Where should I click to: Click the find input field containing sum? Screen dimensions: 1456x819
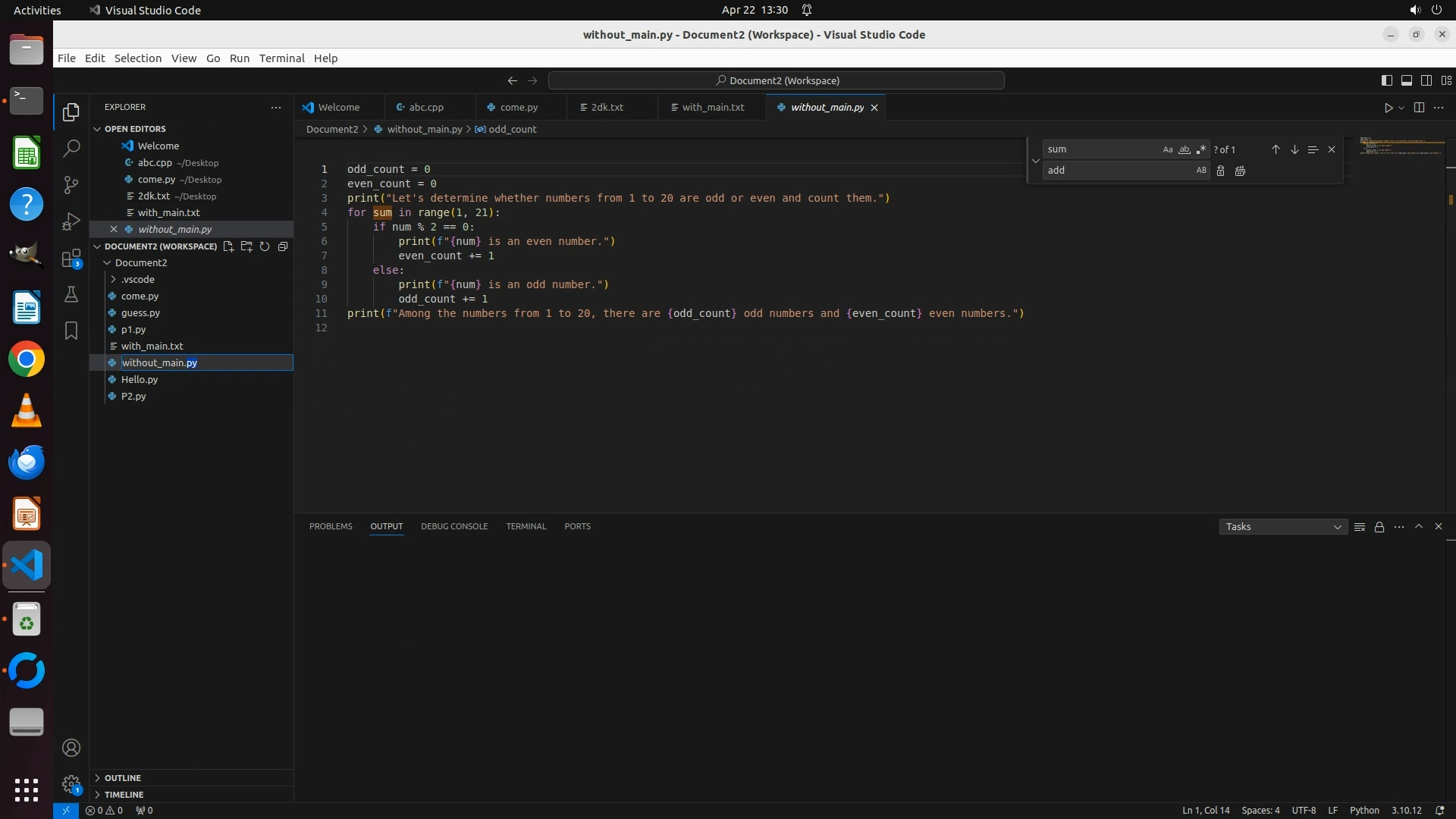pos(1100,149)
